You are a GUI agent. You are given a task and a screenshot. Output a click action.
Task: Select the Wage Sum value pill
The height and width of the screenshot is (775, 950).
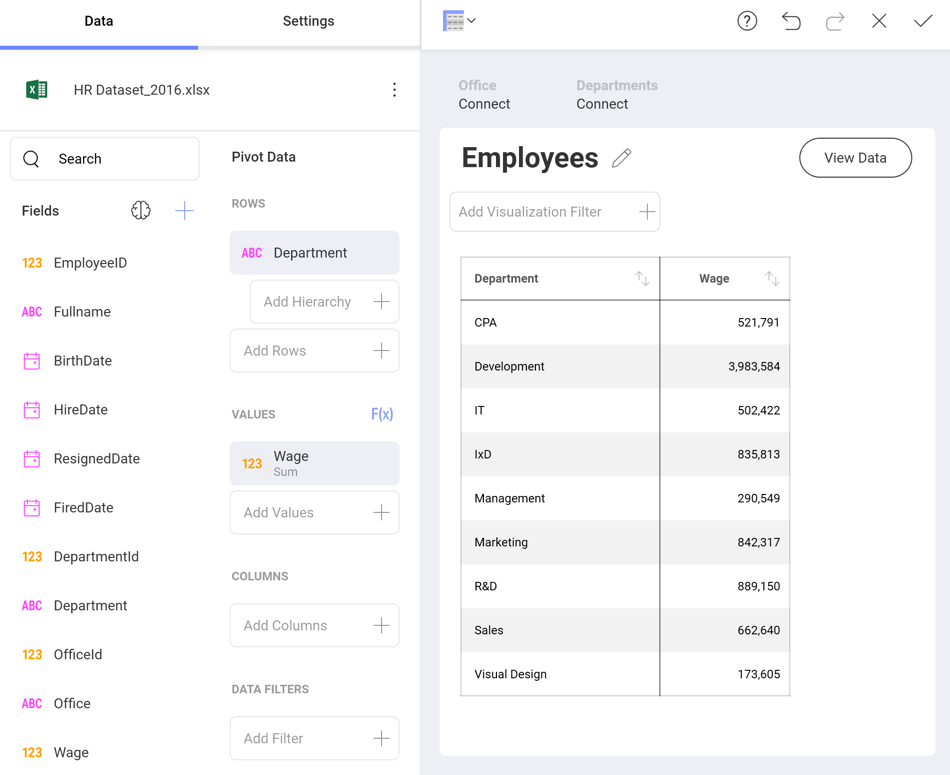point(314,463)
